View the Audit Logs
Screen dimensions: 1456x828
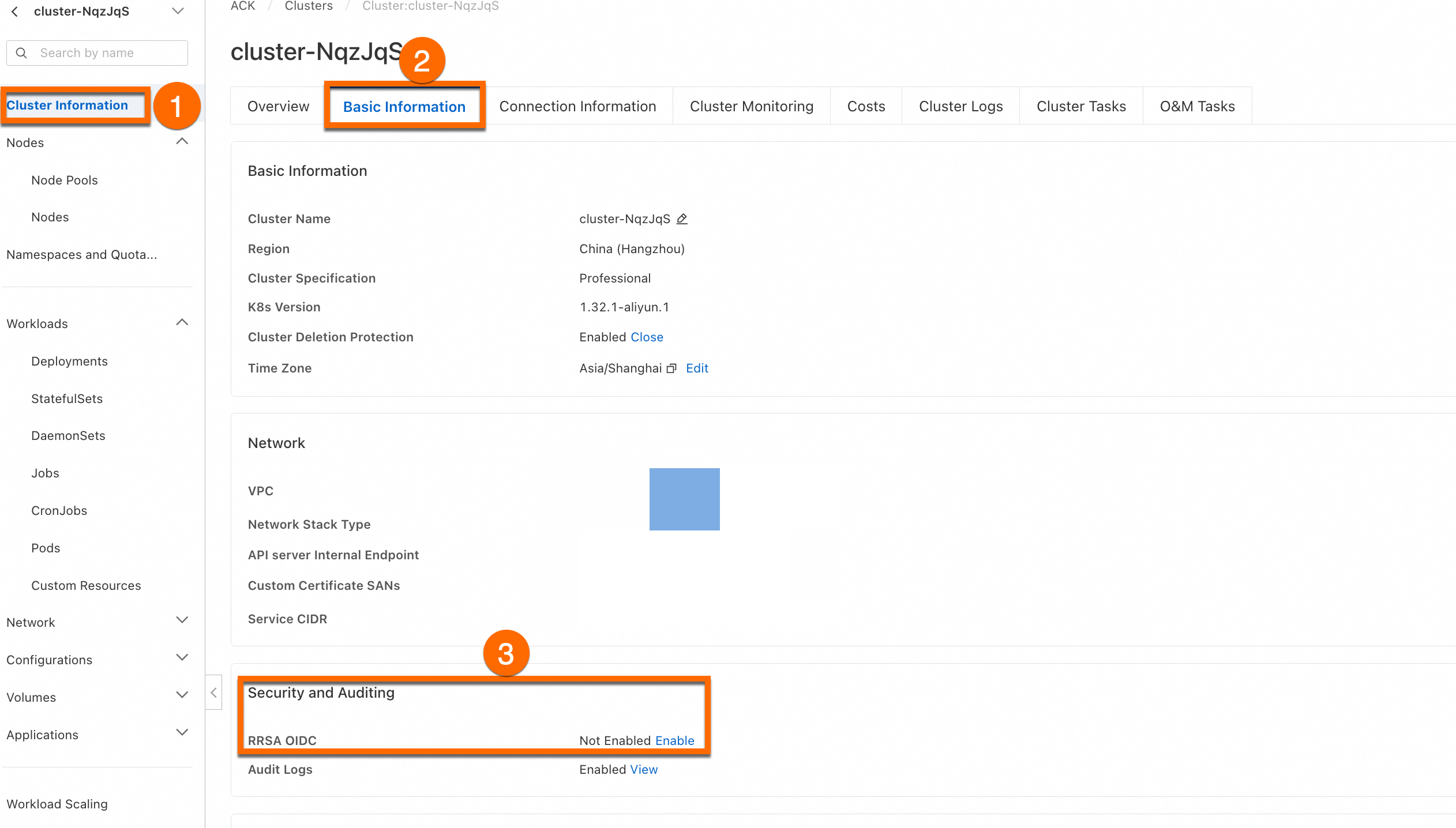(x=644, y=770)
